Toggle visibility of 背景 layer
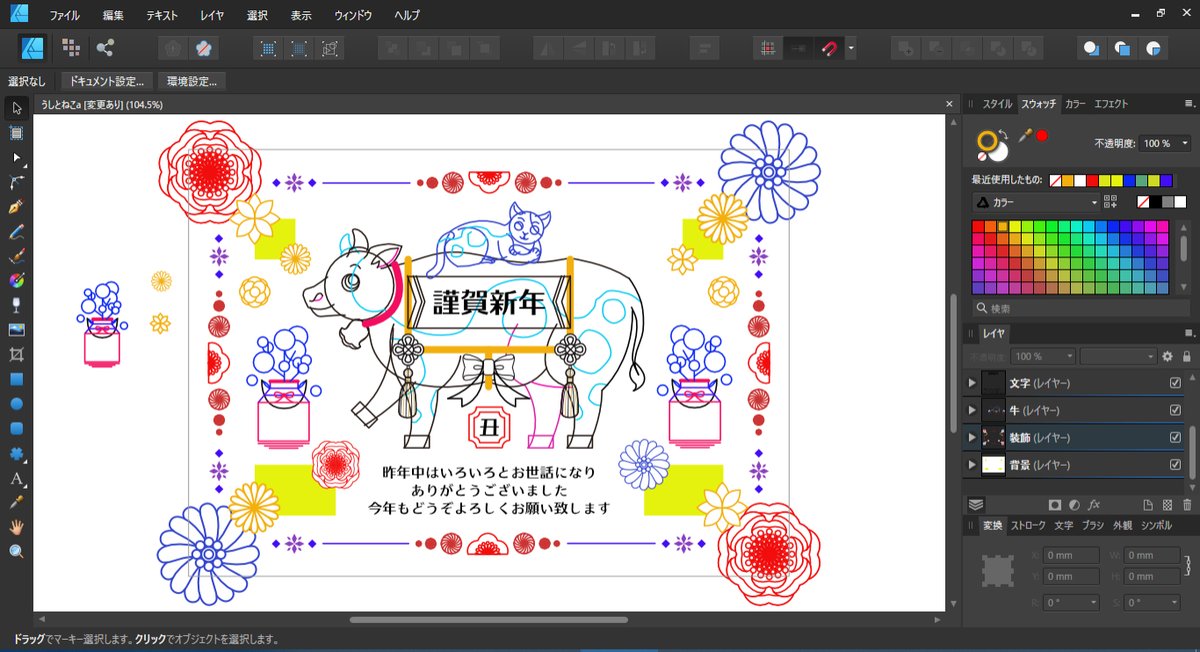 coord(1175,465)
